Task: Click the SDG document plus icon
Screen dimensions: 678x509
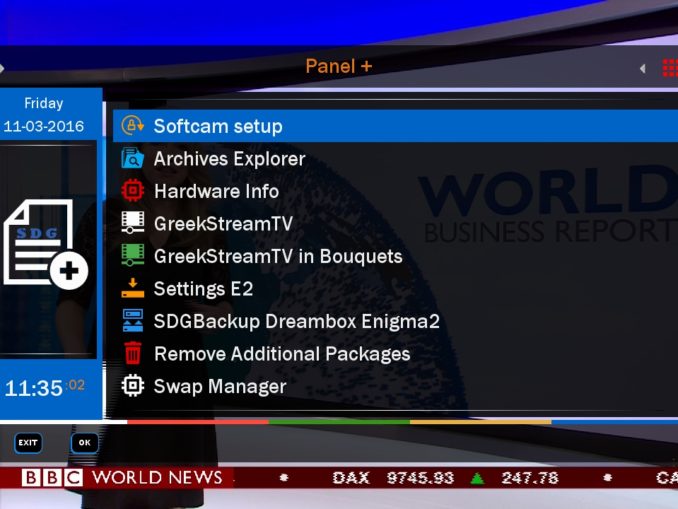Action: pos(45,244)
